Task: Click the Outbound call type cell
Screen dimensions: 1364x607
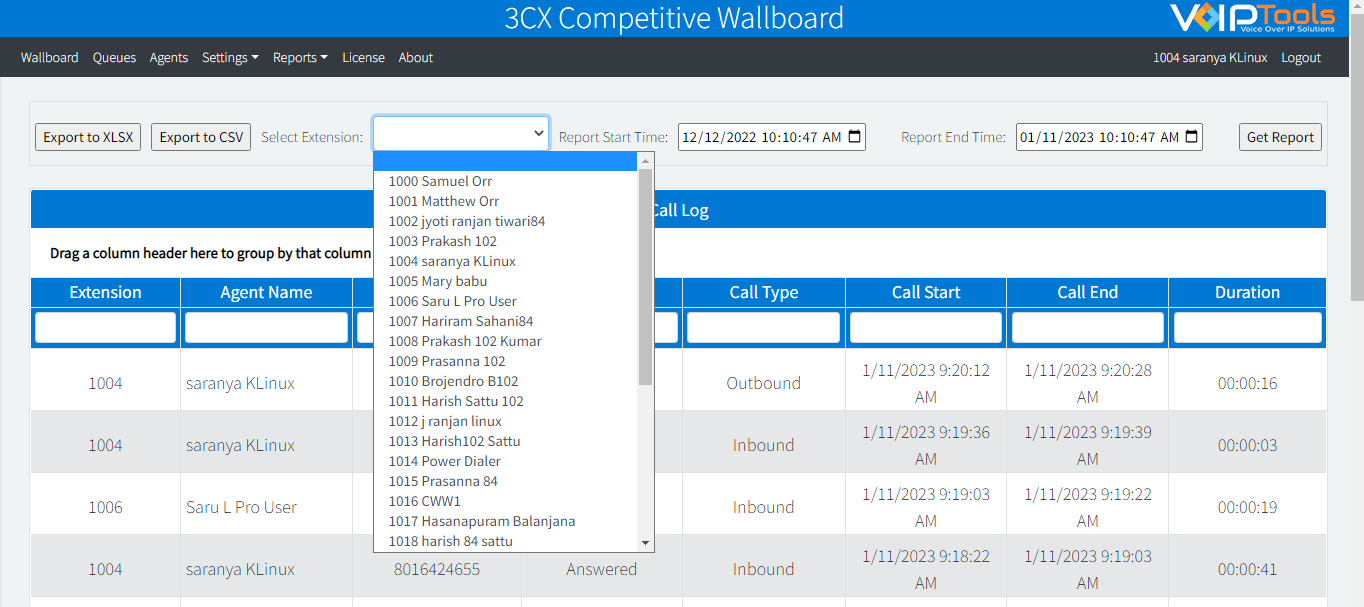Action: [x=764, y=383]
